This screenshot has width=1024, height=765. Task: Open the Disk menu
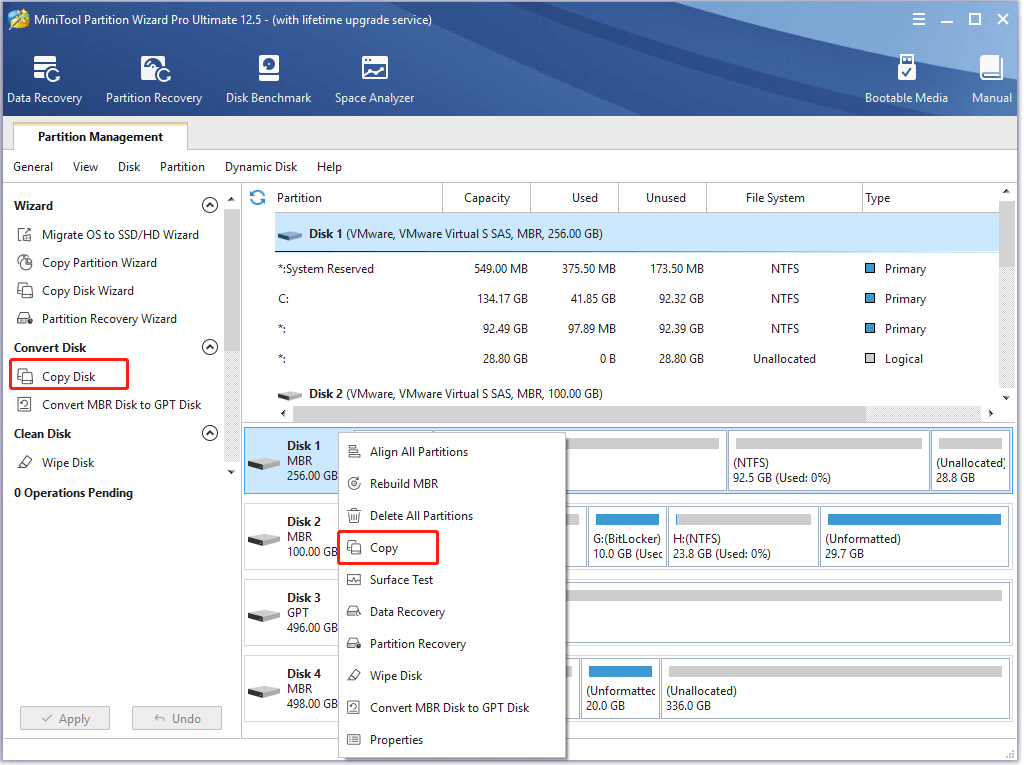click(x=129, y=167)
